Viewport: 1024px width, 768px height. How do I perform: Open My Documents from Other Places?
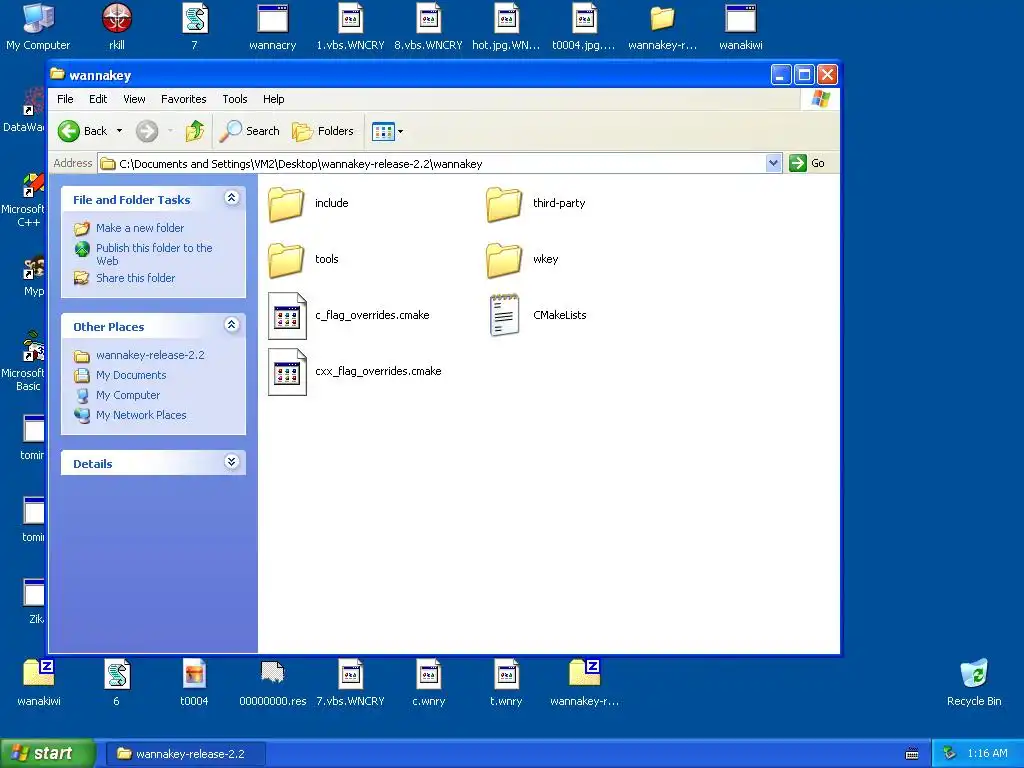[x=131, y=376]
